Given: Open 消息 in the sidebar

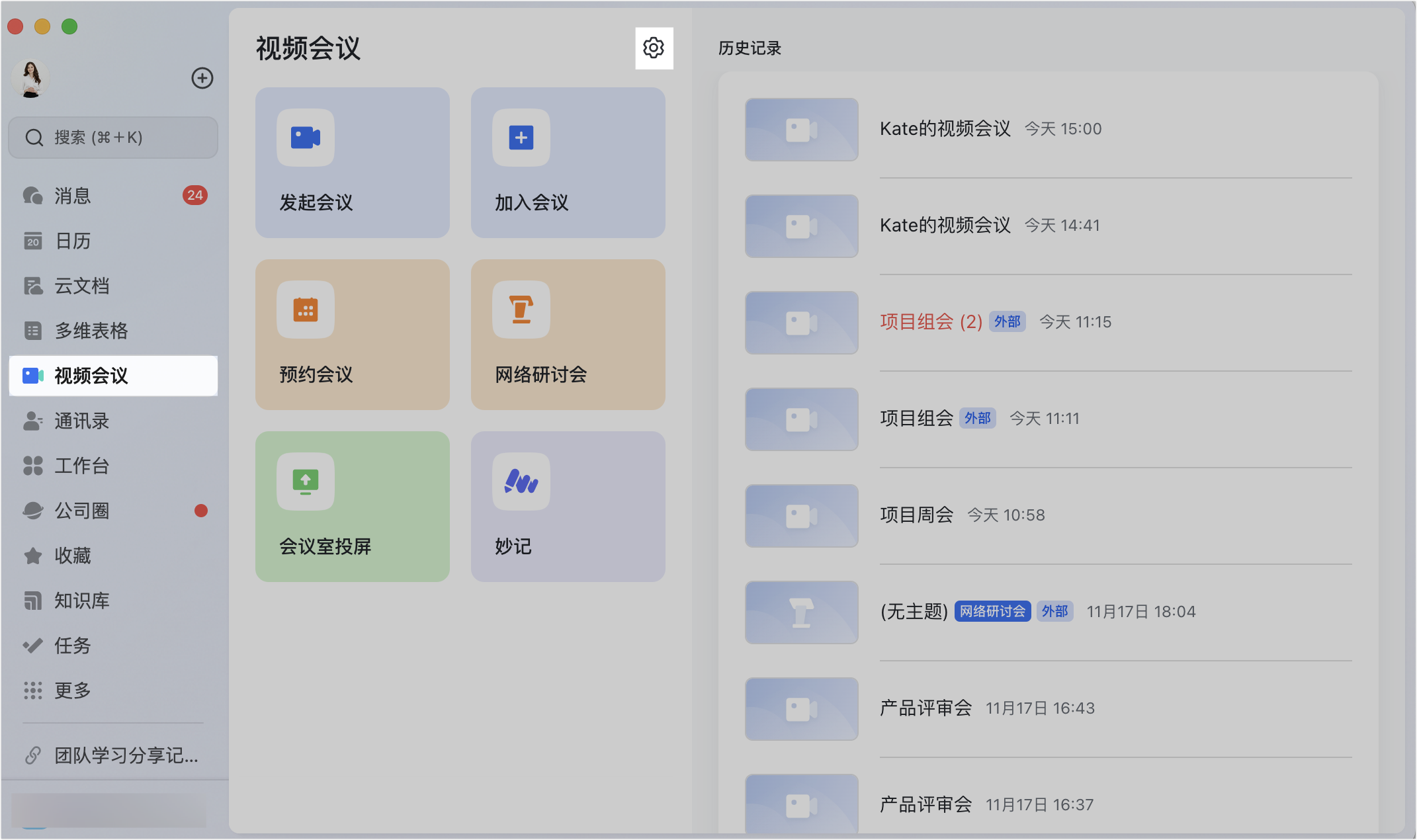Looking at the screenshot, I should [113, 196].
